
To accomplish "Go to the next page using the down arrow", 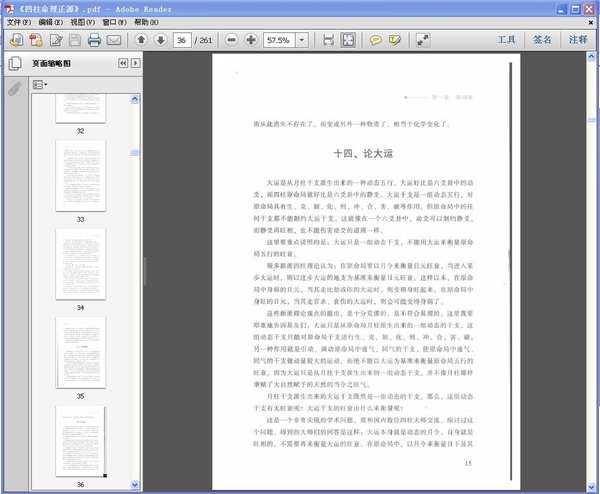I will pyautogui.click(x=160, y=40).
